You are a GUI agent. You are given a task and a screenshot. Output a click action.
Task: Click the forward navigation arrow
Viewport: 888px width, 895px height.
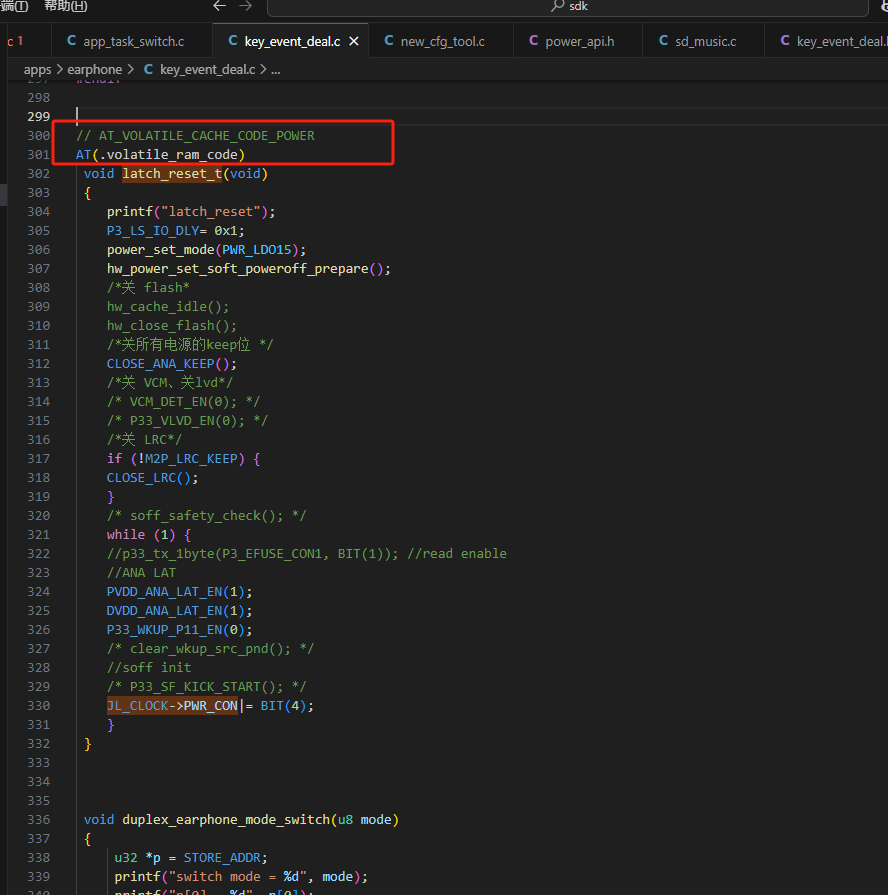point(245,6)
